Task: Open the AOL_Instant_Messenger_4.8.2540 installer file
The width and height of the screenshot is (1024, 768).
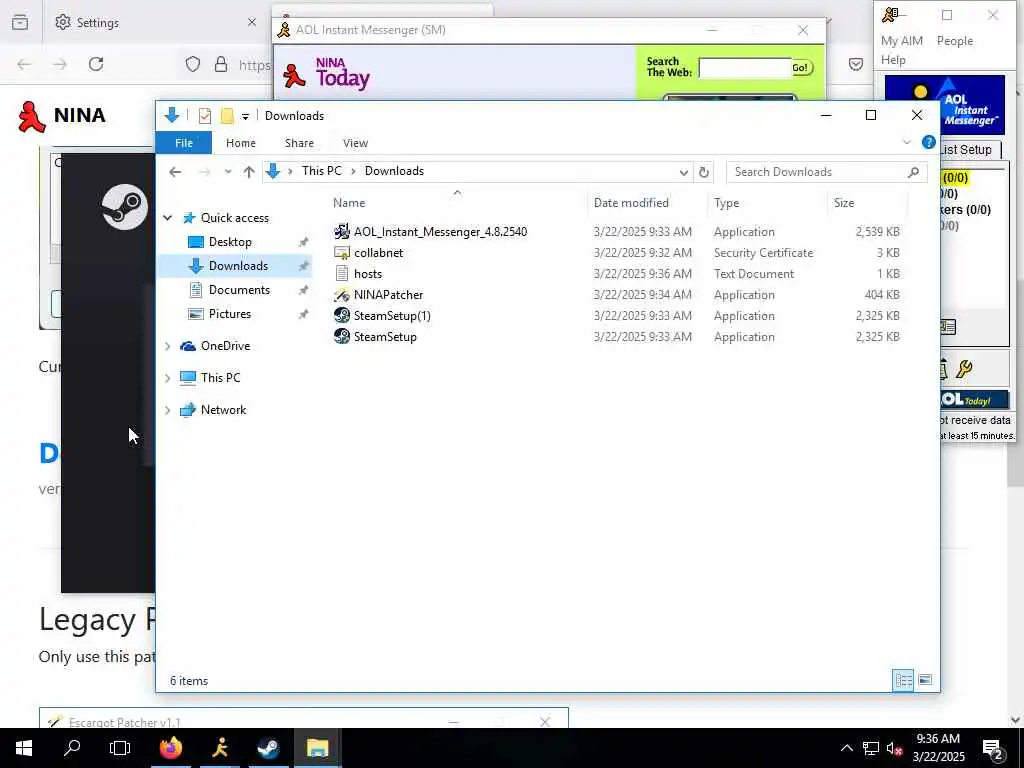Action: click(x=440, y=232)
